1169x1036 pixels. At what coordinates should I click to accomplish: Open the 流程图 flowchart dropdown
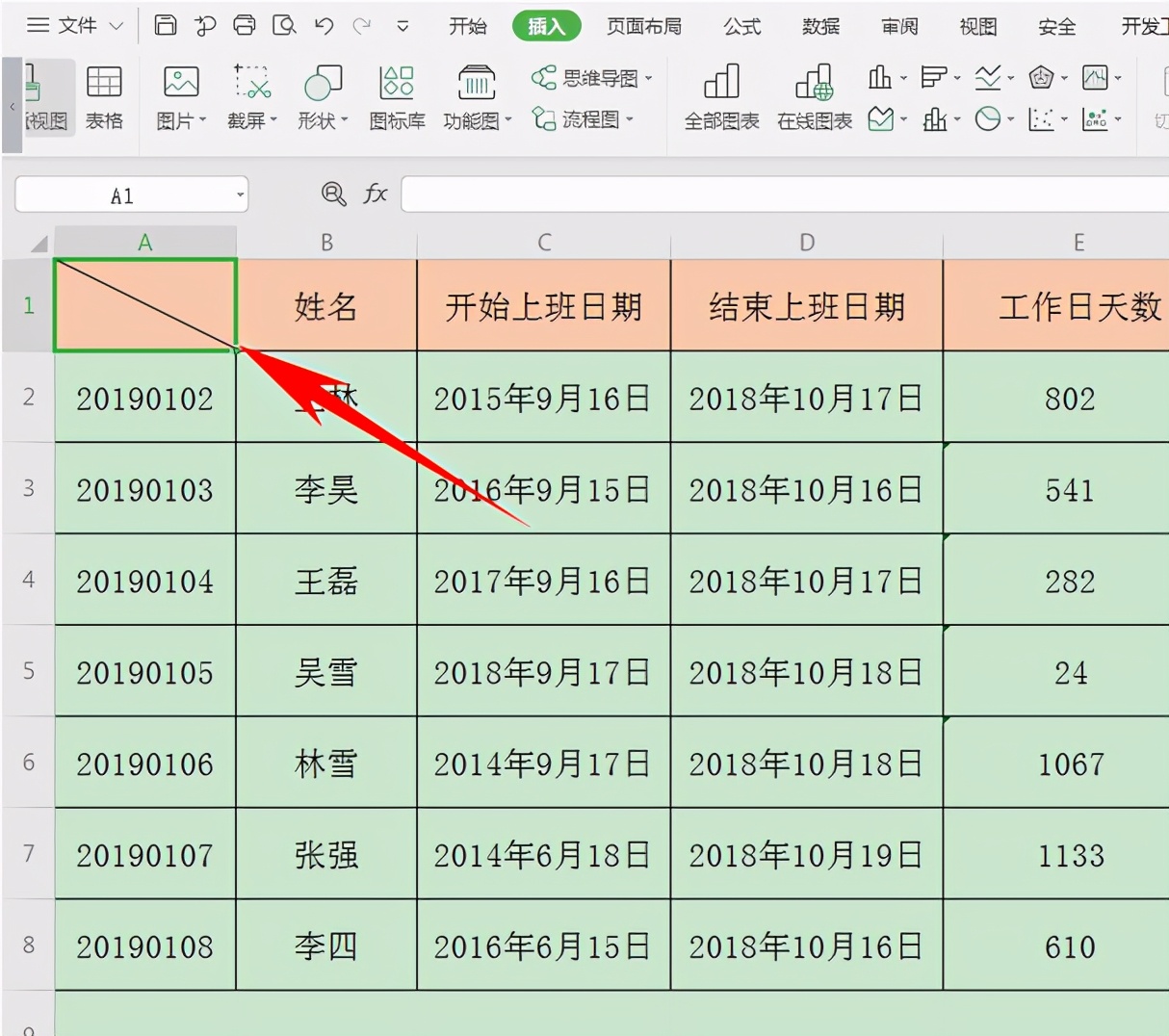(630, 119)
